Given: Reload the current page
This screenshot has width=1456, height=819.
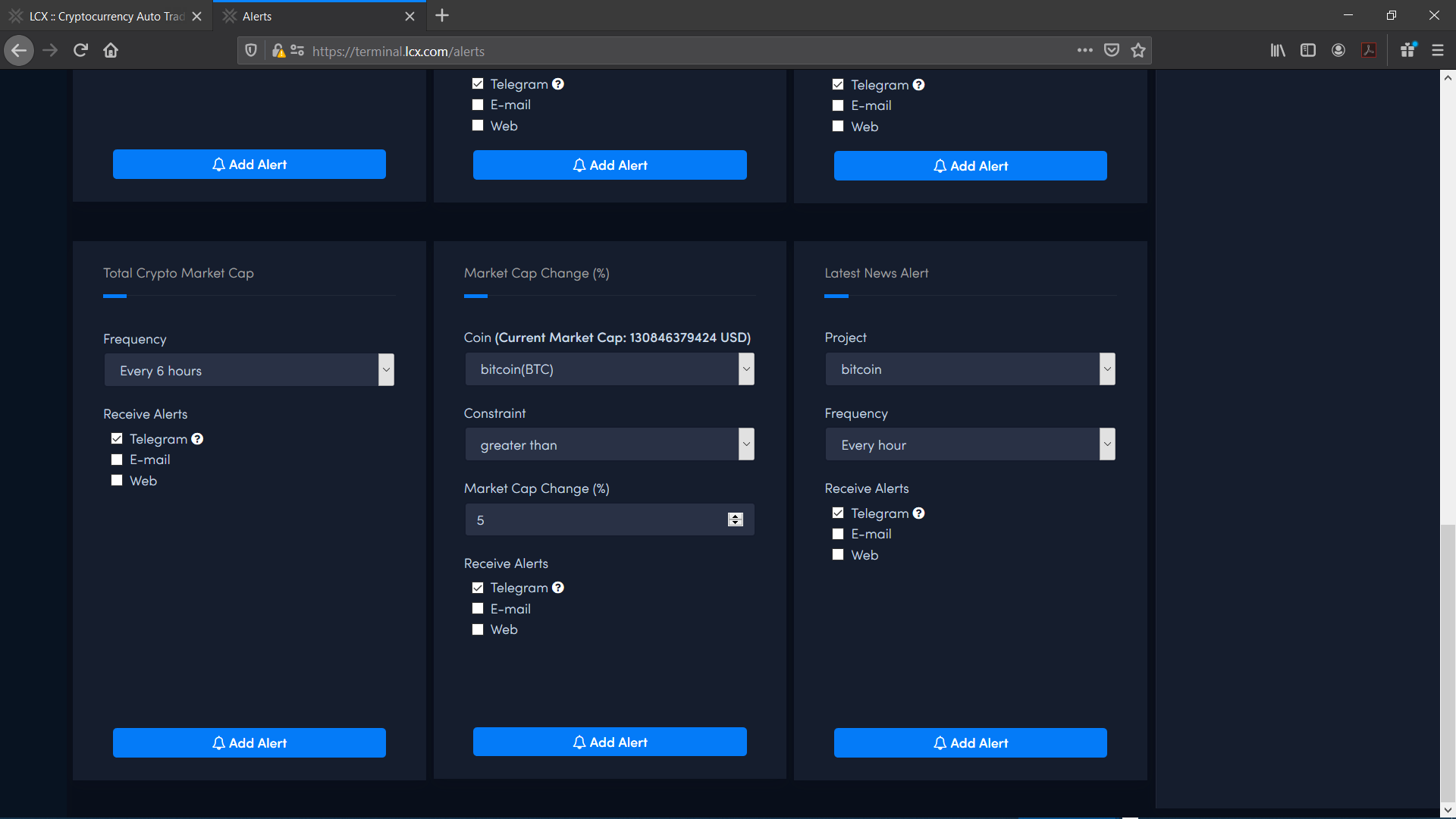Looking at the screenshot, I should coord(80,51).
